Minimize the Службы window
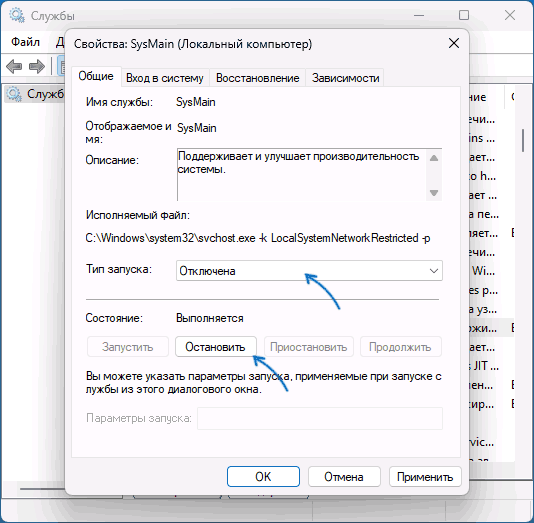This screenshot has width=534, height=523. pyautogui.click(x=419, y=15)
